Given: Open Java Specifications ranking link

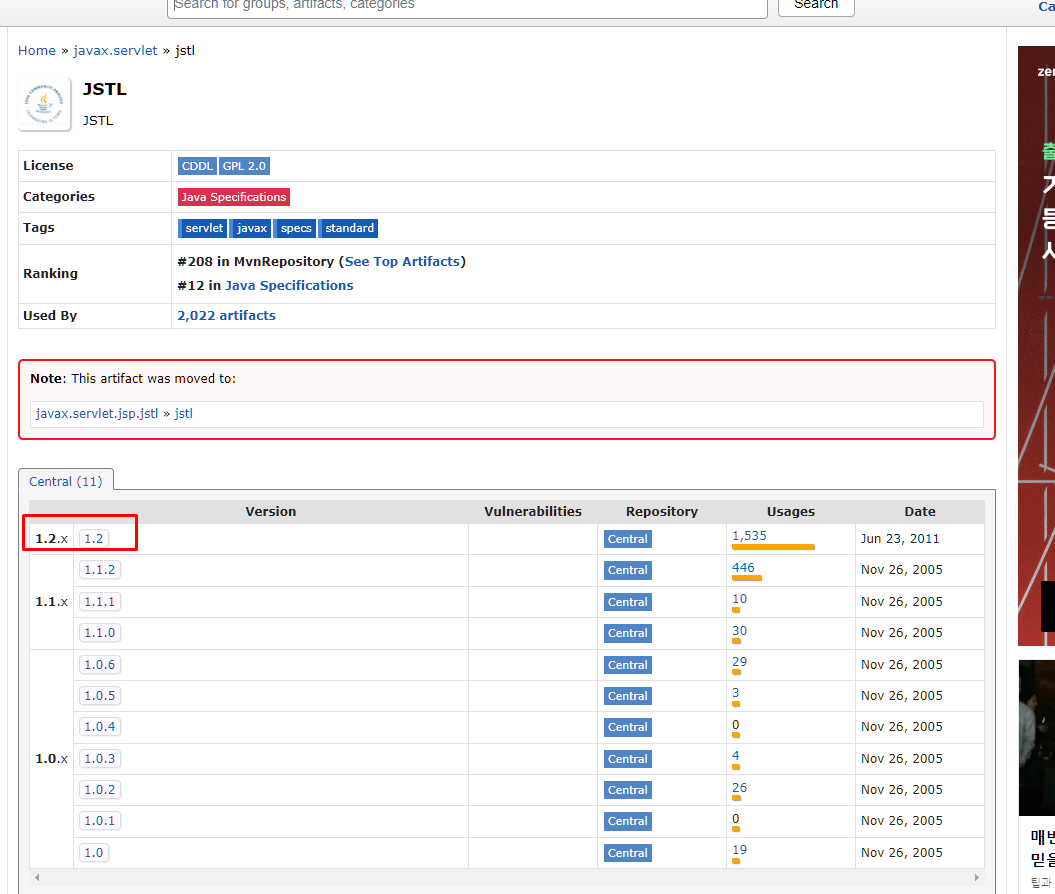Looking at the screenshot, I should click(289, 286).
